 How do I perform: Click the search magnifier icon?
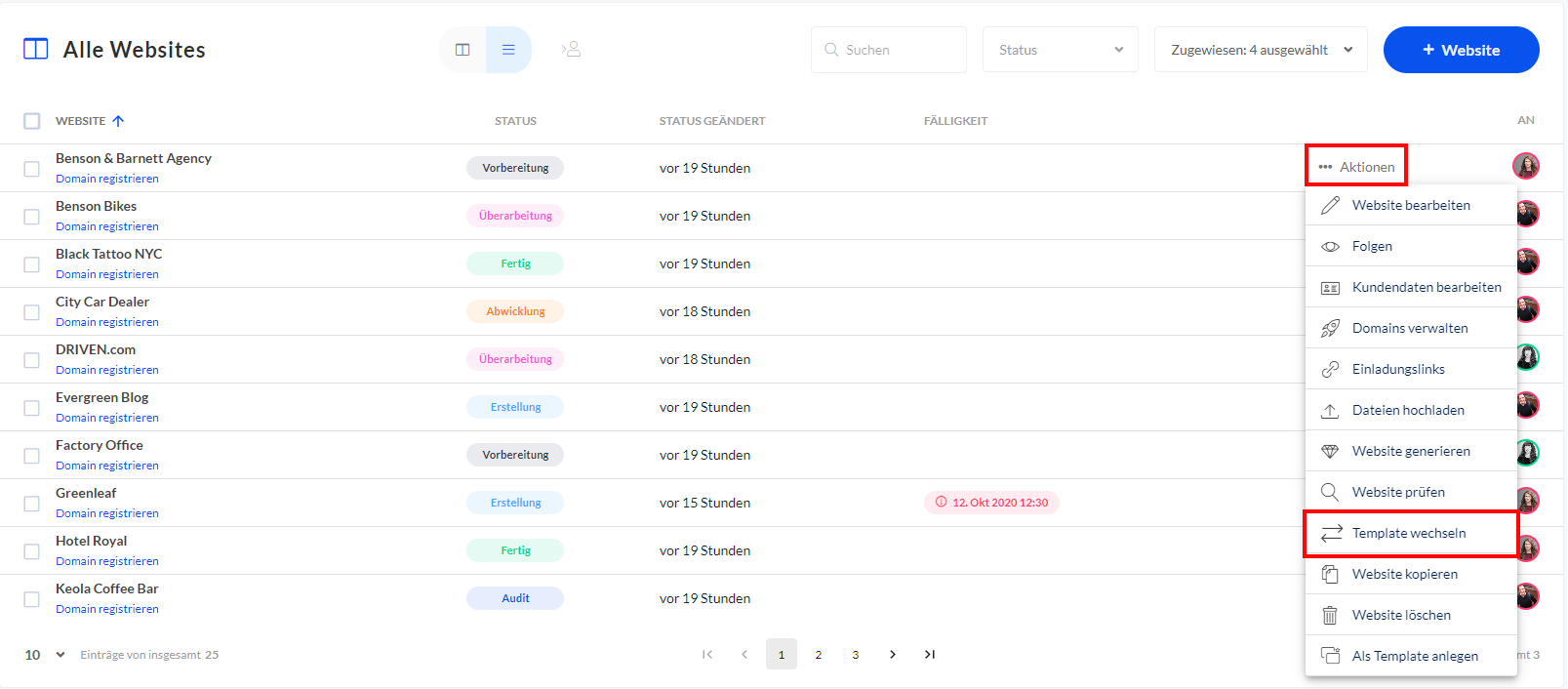pos(831,50)
